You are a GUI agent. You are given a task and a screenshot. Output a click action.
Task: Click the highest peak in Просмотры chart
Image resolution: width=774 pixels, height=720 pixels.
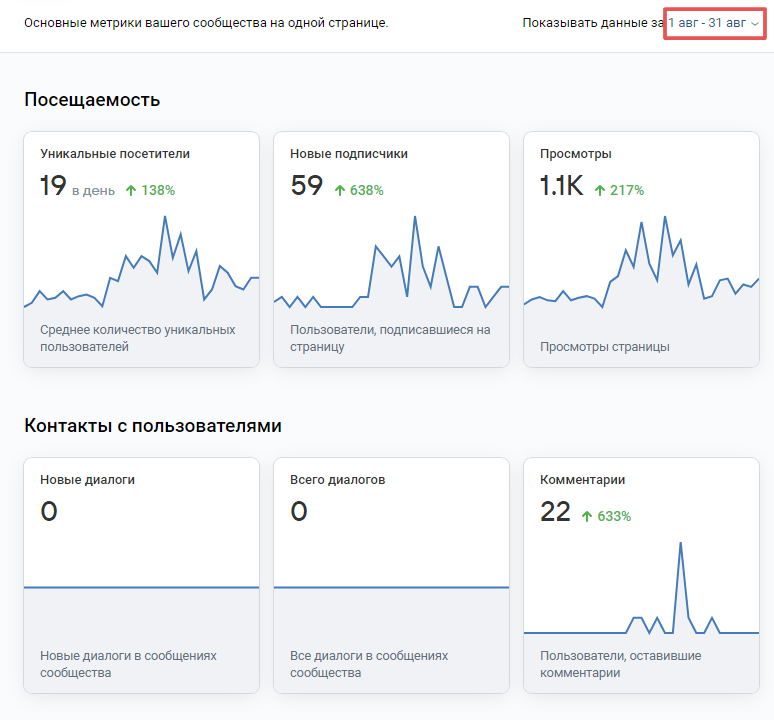[x=665, y=217]
